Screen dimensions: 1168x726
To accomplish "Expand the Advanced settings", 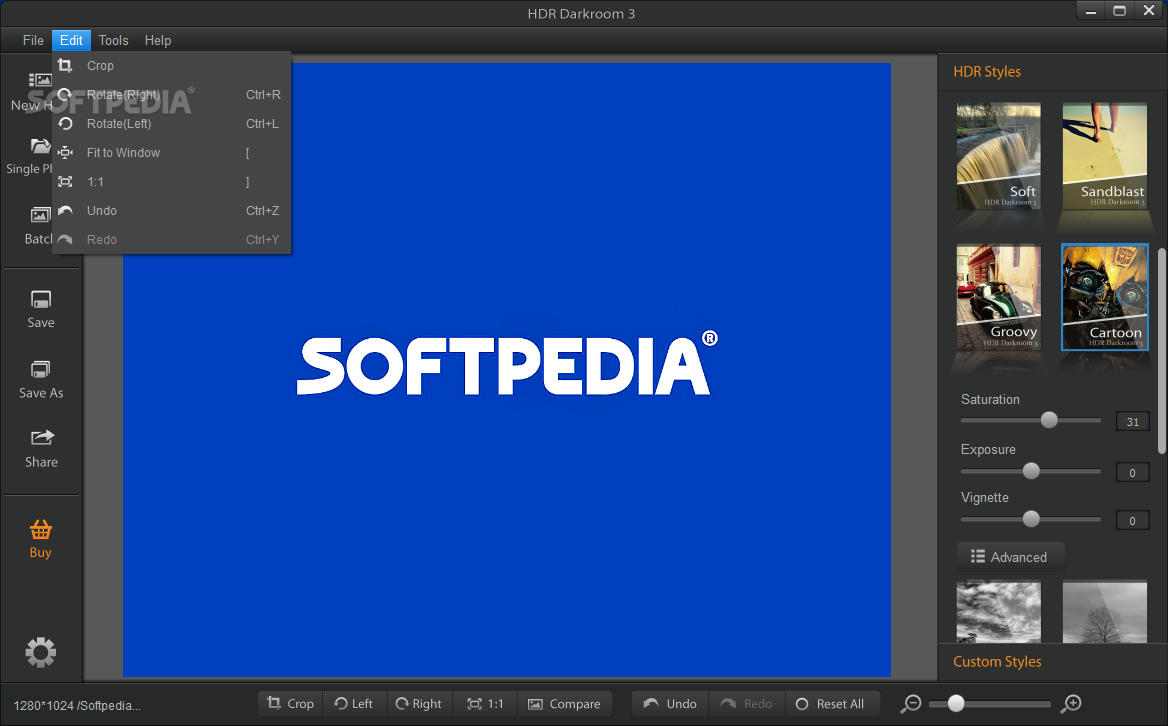I will click(x=1010, y=557).
